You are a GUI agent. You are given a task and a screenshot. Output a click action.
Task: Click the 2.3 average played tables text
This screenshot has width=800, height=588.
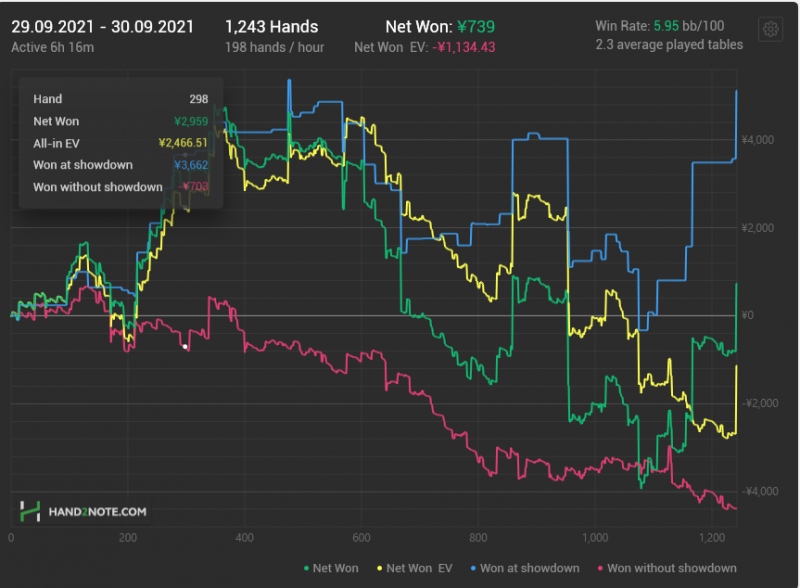click(x=669, y=45)
